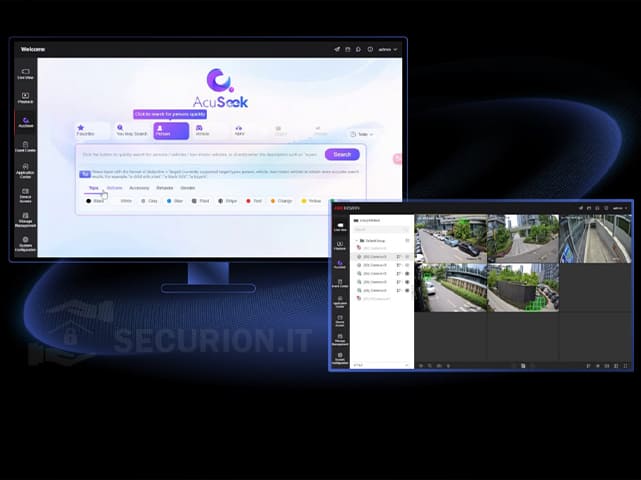The image size is (641, 480).
Task: Open the Today time range dropdown
Action: point(362,134)
